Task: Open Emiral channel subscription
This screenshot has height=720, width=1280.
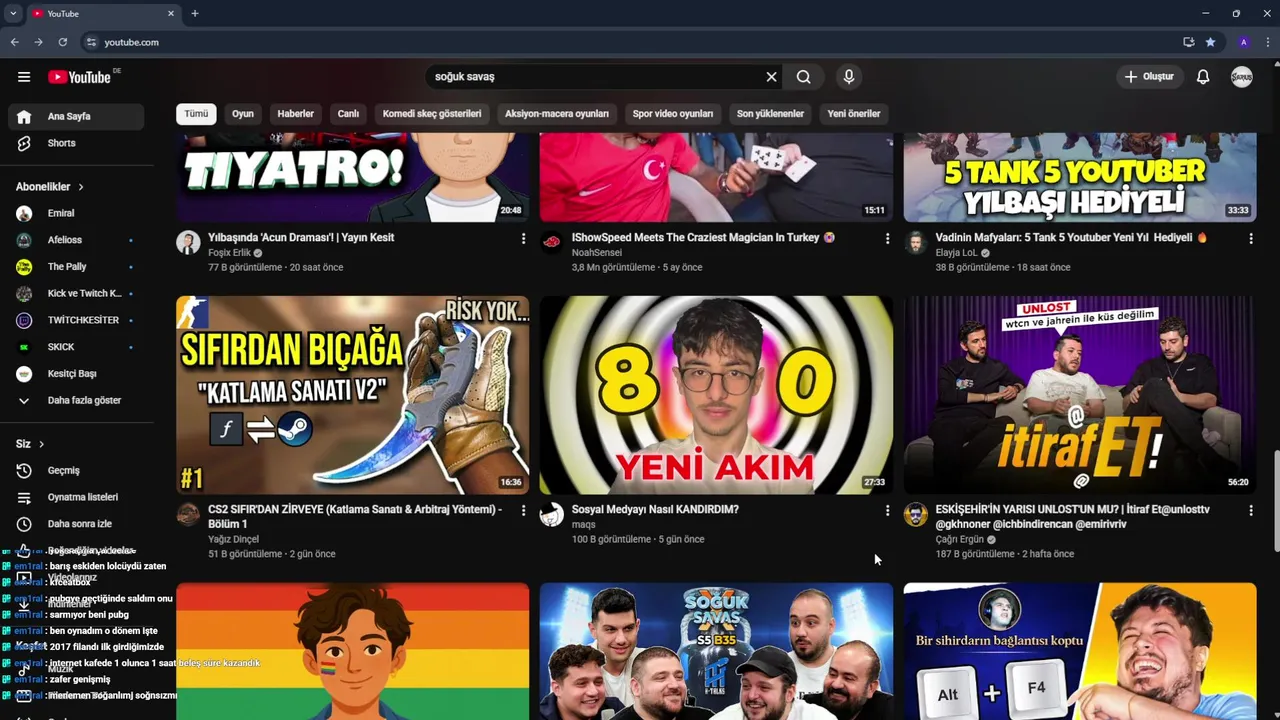Action: 76,213
